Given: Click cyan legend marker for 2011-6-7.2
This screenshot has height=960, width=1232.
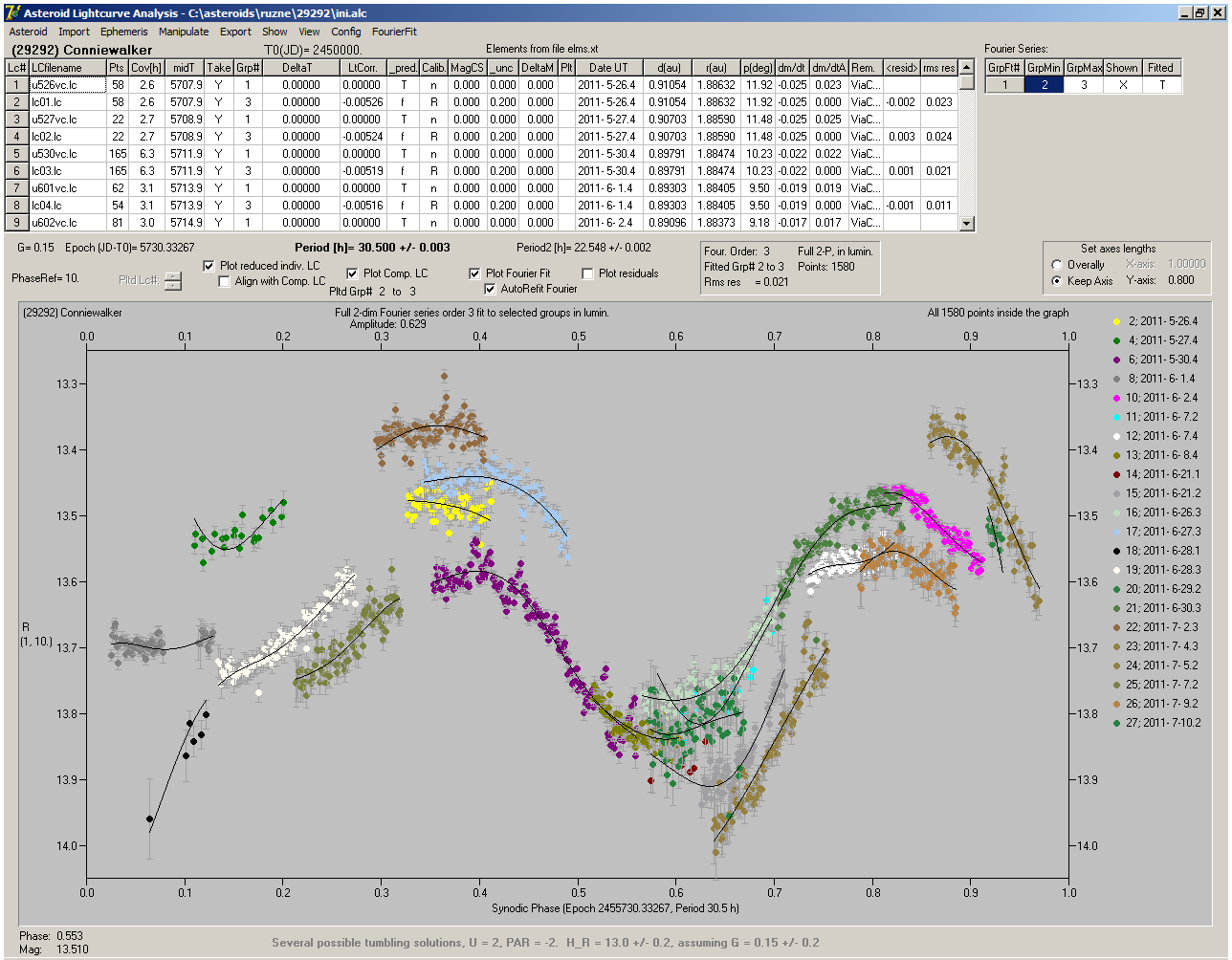Looking at the screenshot, I should pyautogui.click(x=1116, y=417).
